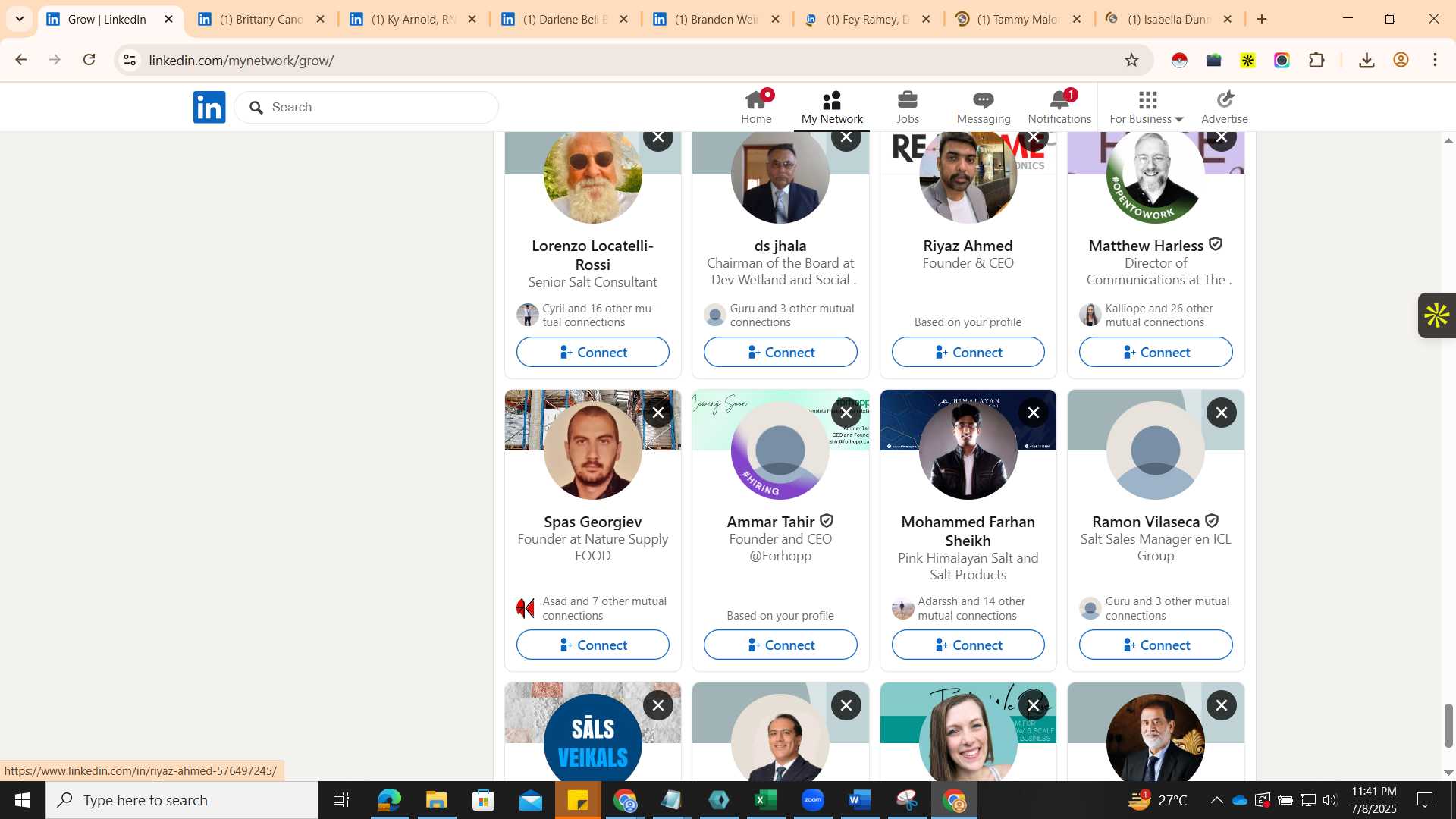
Task: Open Microsoft Edge from taskbar
Action: click(x=389, y=800)
